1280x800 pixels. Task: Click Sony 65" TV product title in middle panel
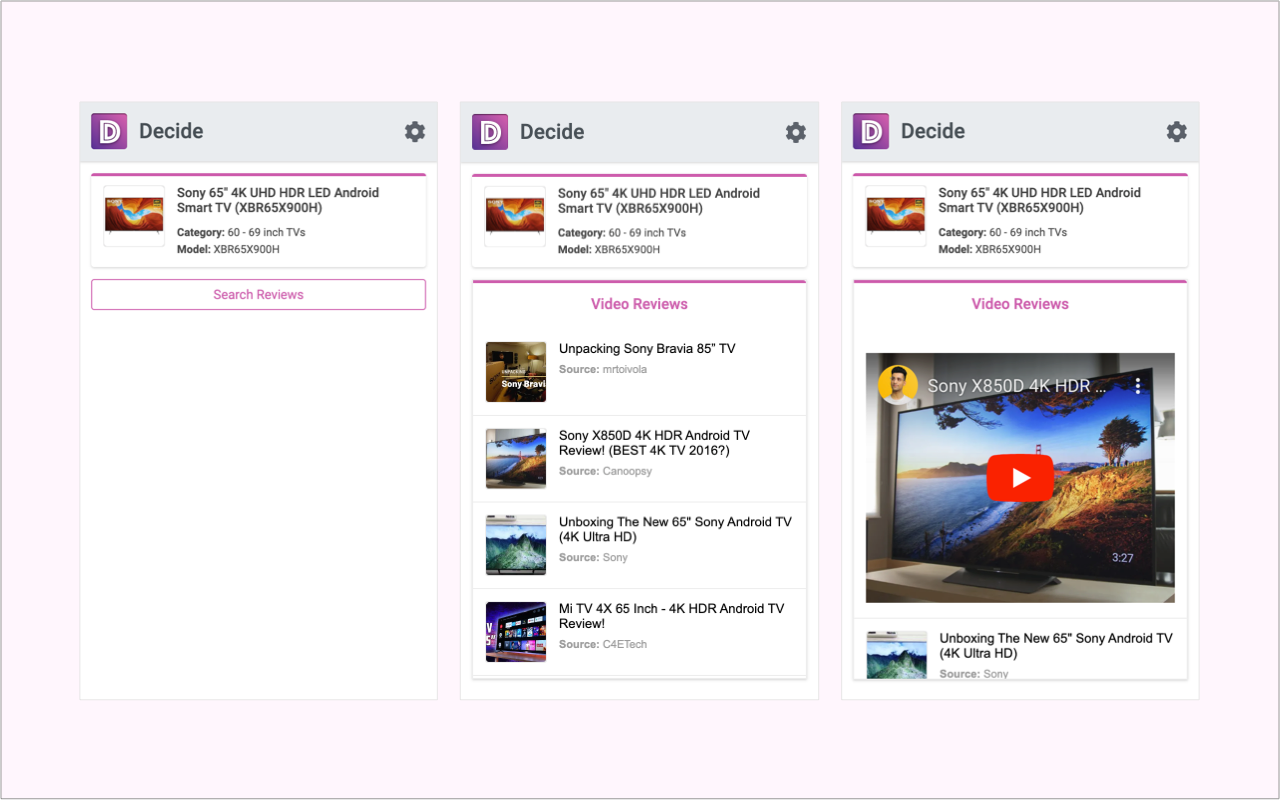tap(659, 201)
